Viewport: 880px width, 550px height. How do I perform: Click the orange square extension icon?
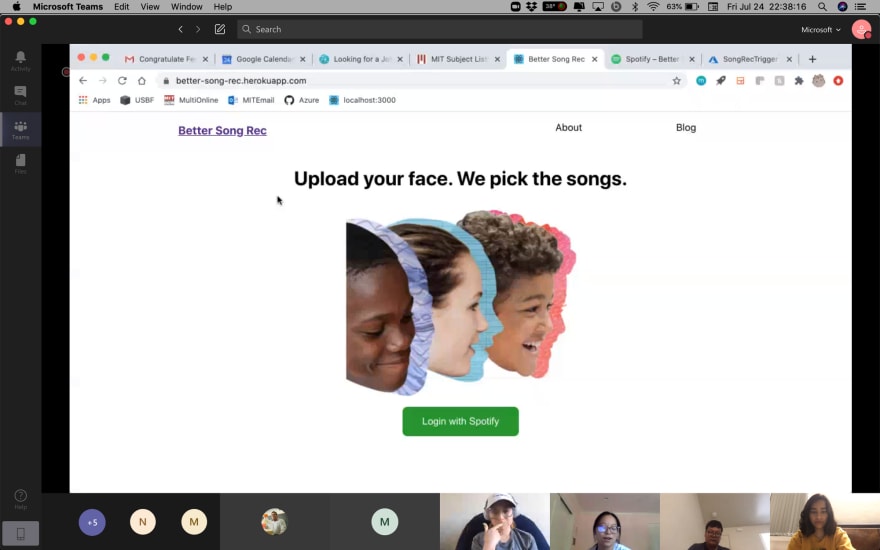click(x=740, y=81)
